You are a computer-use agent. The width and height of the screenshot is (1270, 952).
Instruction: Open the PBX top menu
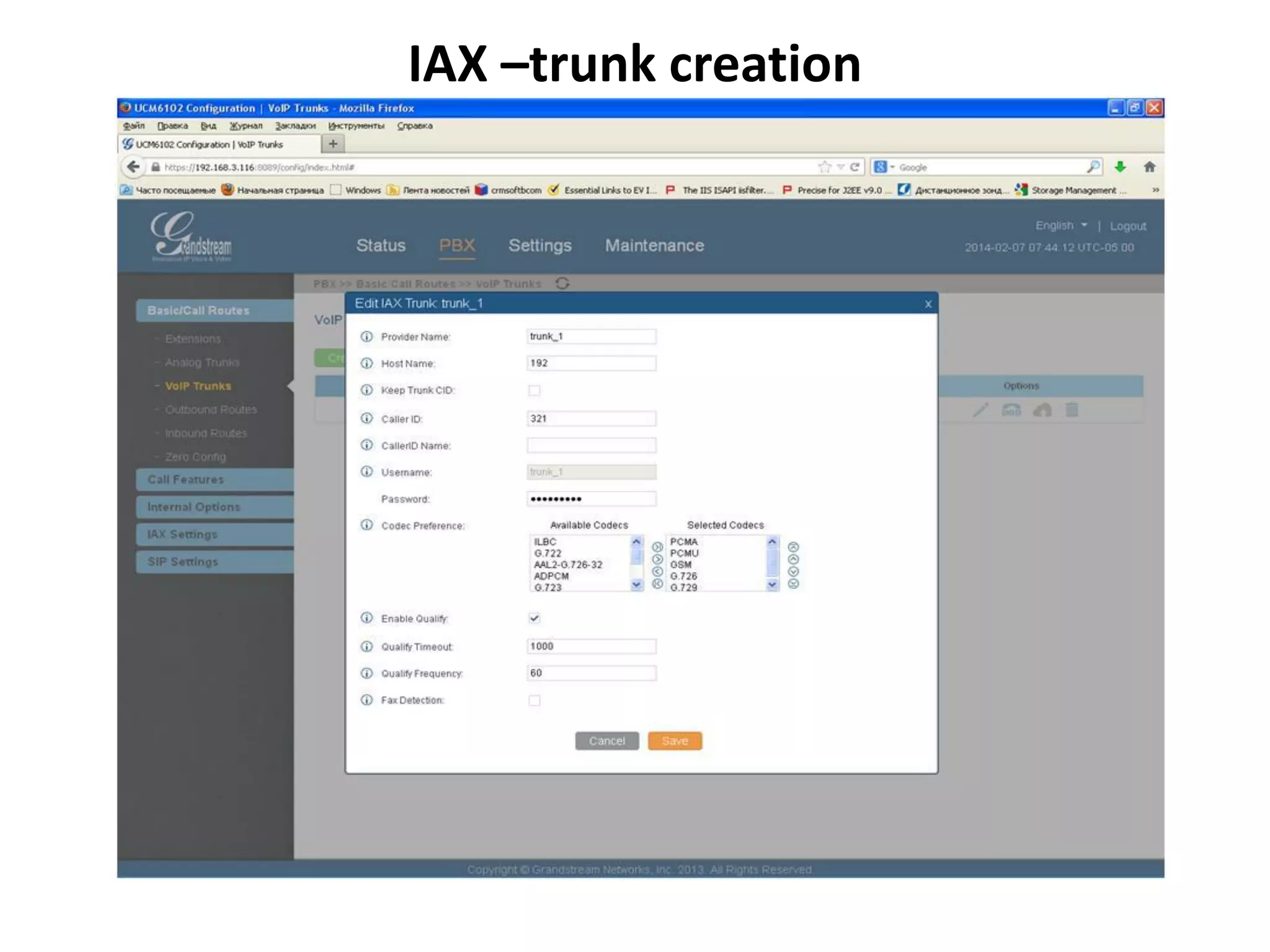[x=457, y=245]
